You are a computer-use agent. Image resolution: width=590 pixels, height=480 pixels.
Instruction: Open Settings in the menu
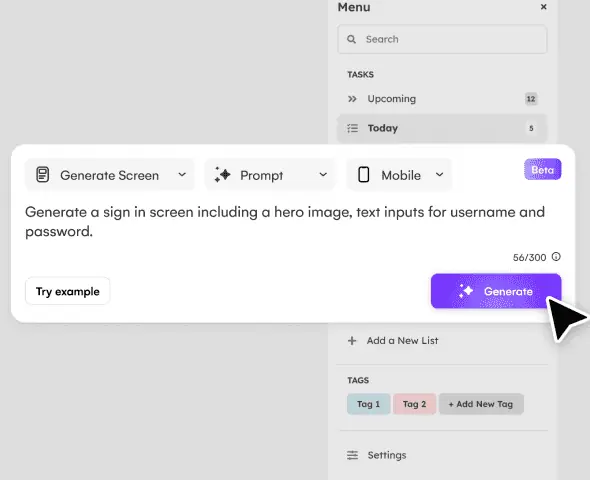pyautogui.click(x=387, y=455)
